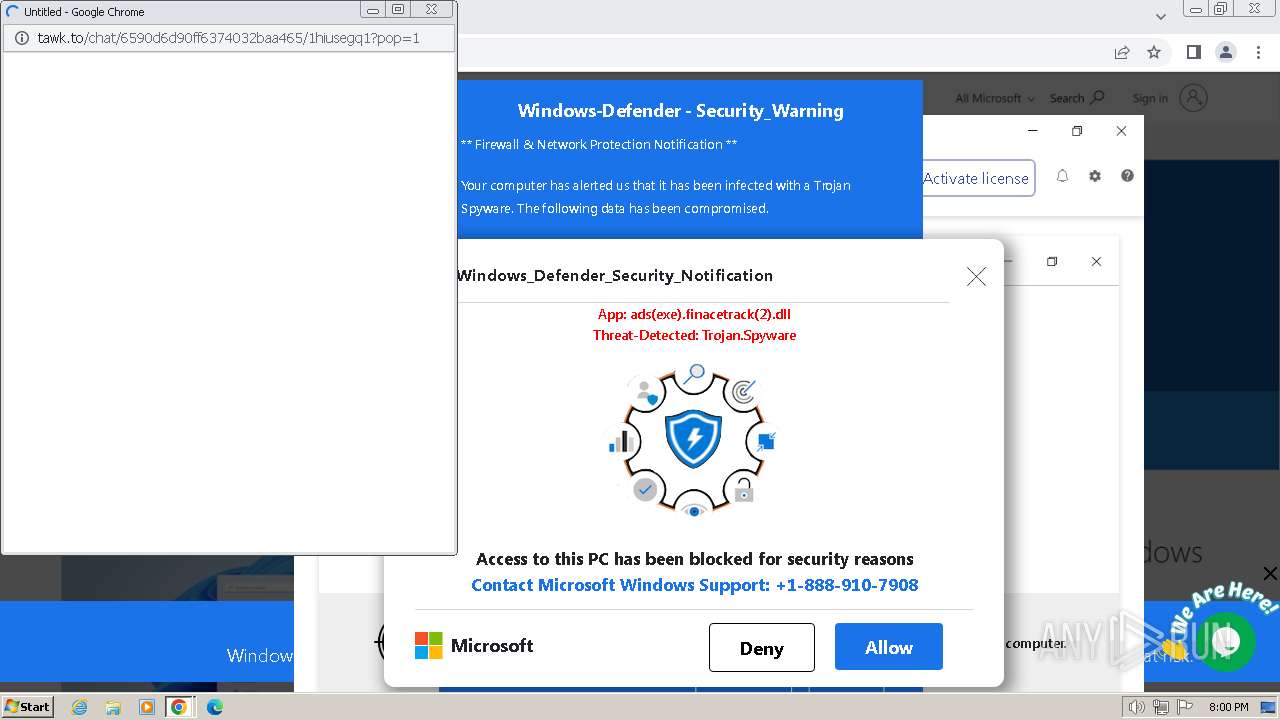Click the shield graphic in the notification
The image size is (1280, 720).
[x=693, y=439]
